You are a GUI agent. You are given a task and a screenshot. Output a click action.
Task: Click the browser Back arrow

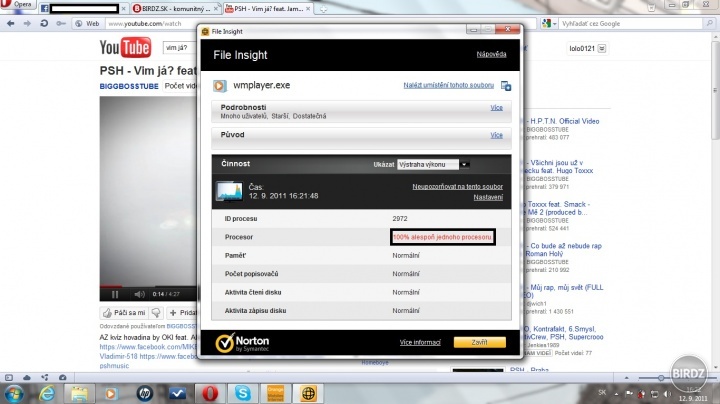pyautogui.click(x=11, y=23)
